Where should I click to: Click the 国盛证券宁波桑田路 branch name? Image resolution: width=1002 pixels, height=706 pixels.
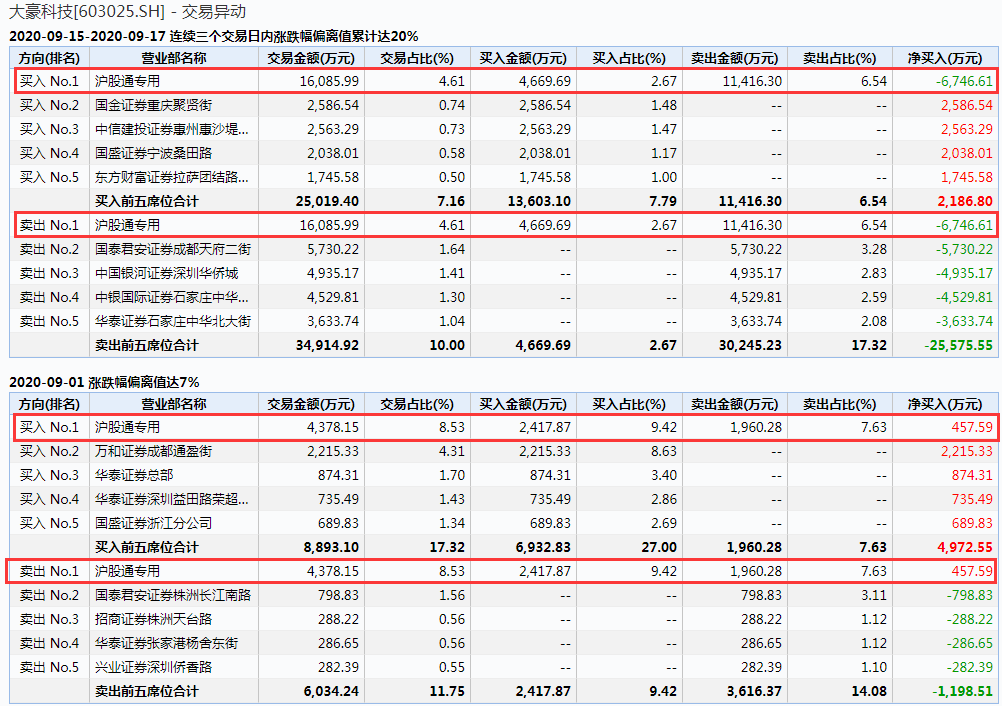[153, 153]
